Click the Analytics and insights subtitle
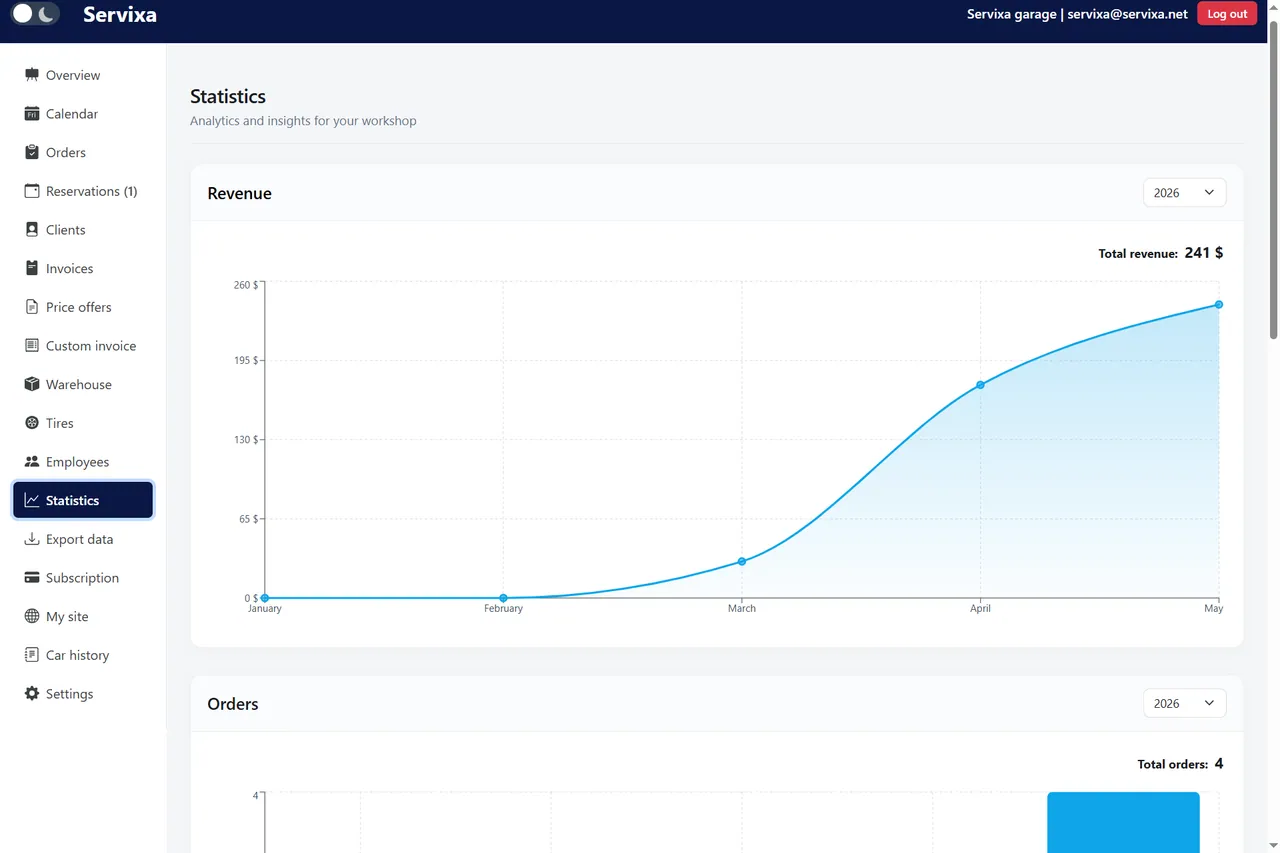1280x853 pixels. coord(303,121)
